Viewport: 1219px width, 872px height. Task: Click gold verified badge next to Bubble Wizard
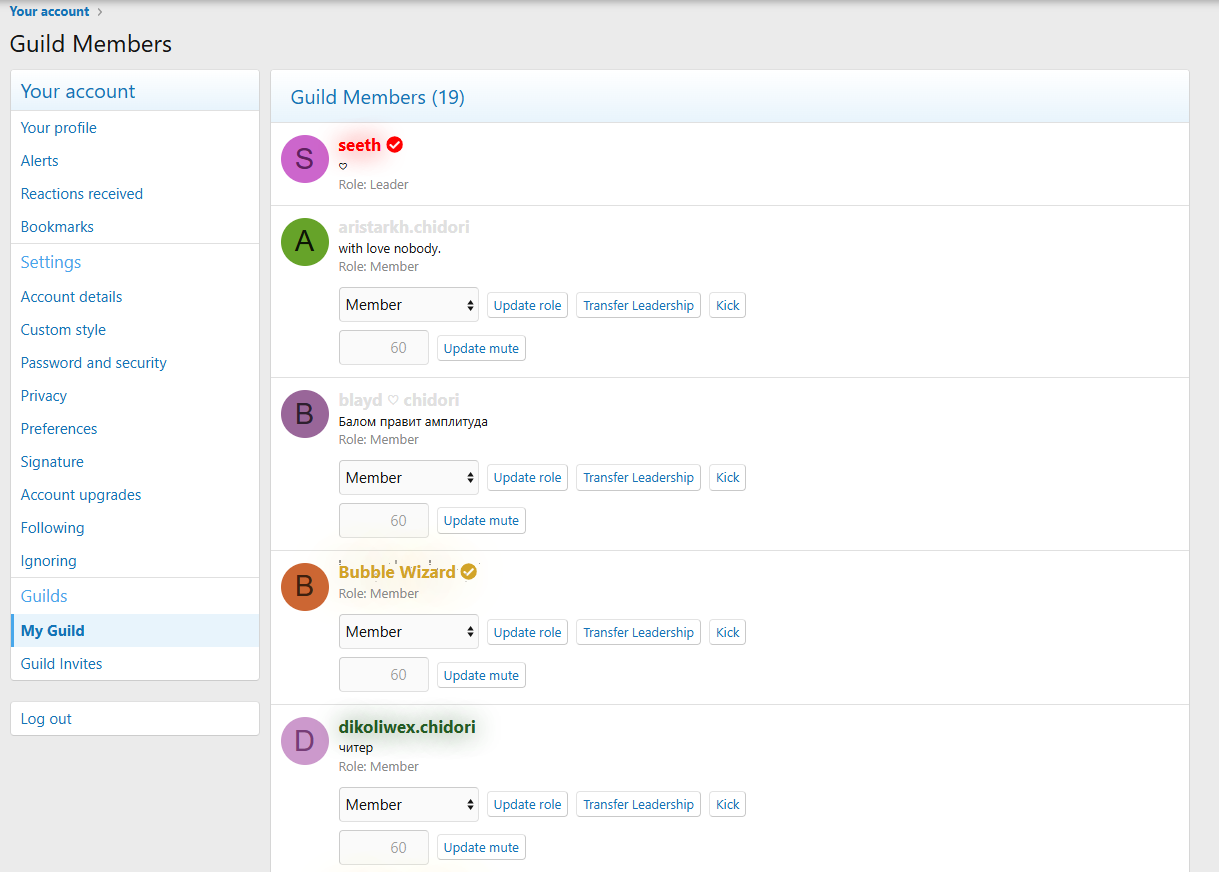point(469,572)
